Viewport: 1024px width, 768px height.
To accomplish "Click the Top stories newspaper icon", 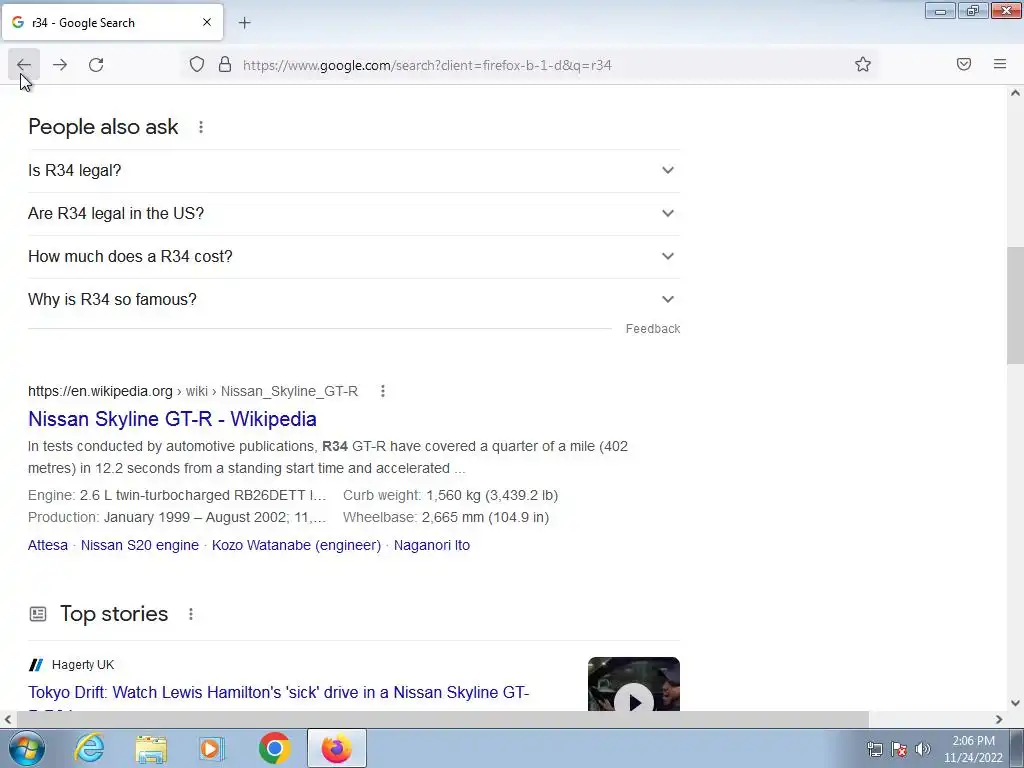I will [38, 614].
